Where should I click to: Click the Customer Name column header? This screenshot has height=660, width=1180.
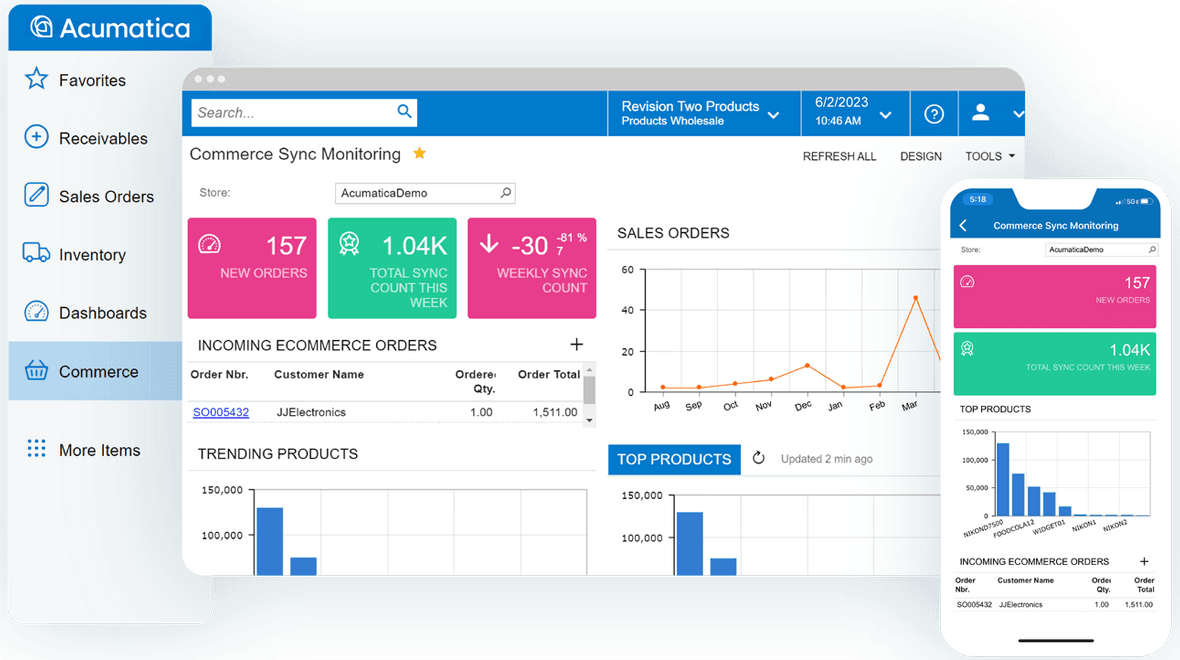pyautogui.click(x=318, y=374)
